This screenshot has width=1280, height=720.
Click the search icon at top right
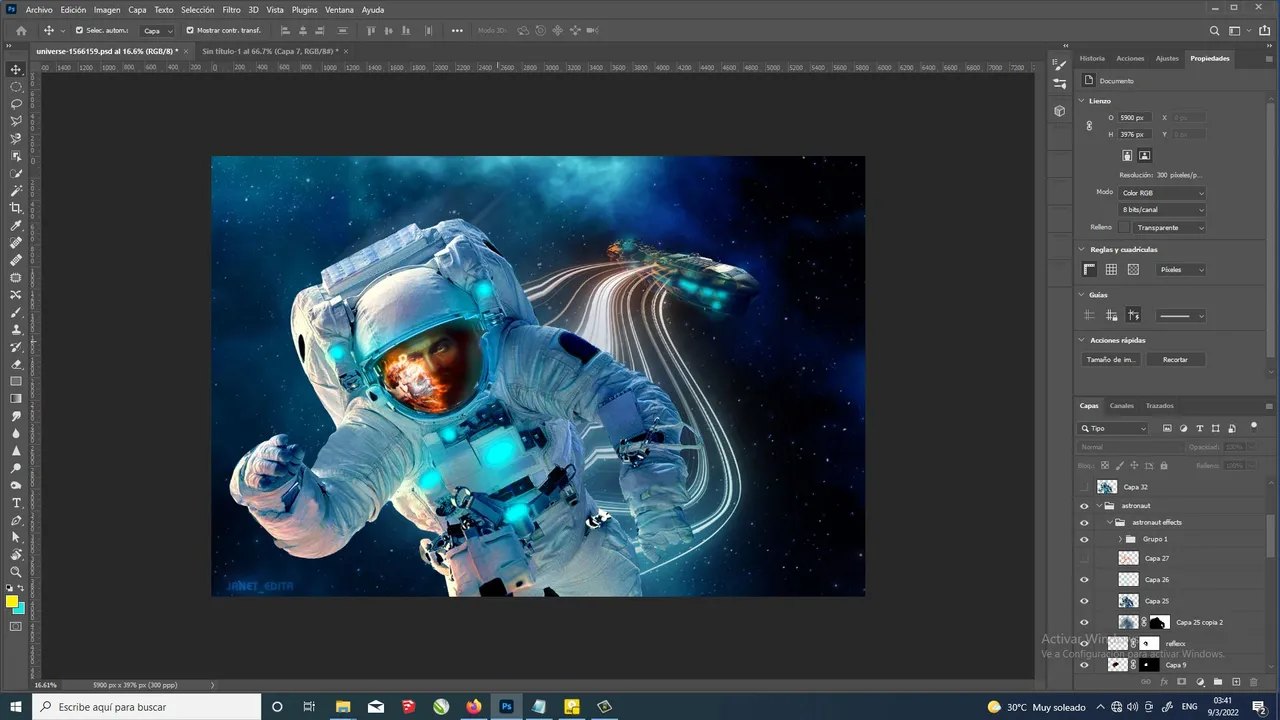point(1215,30)
